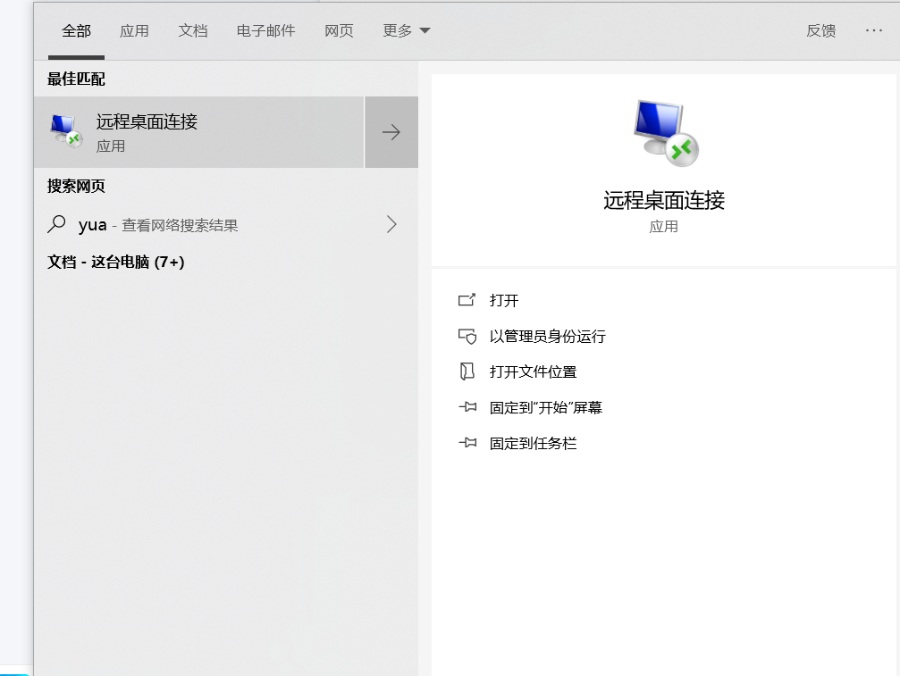The height and width of the screenshot is (676, 900).
Task: Switch to the 电子邮件 tab
Action: [265, 30]
